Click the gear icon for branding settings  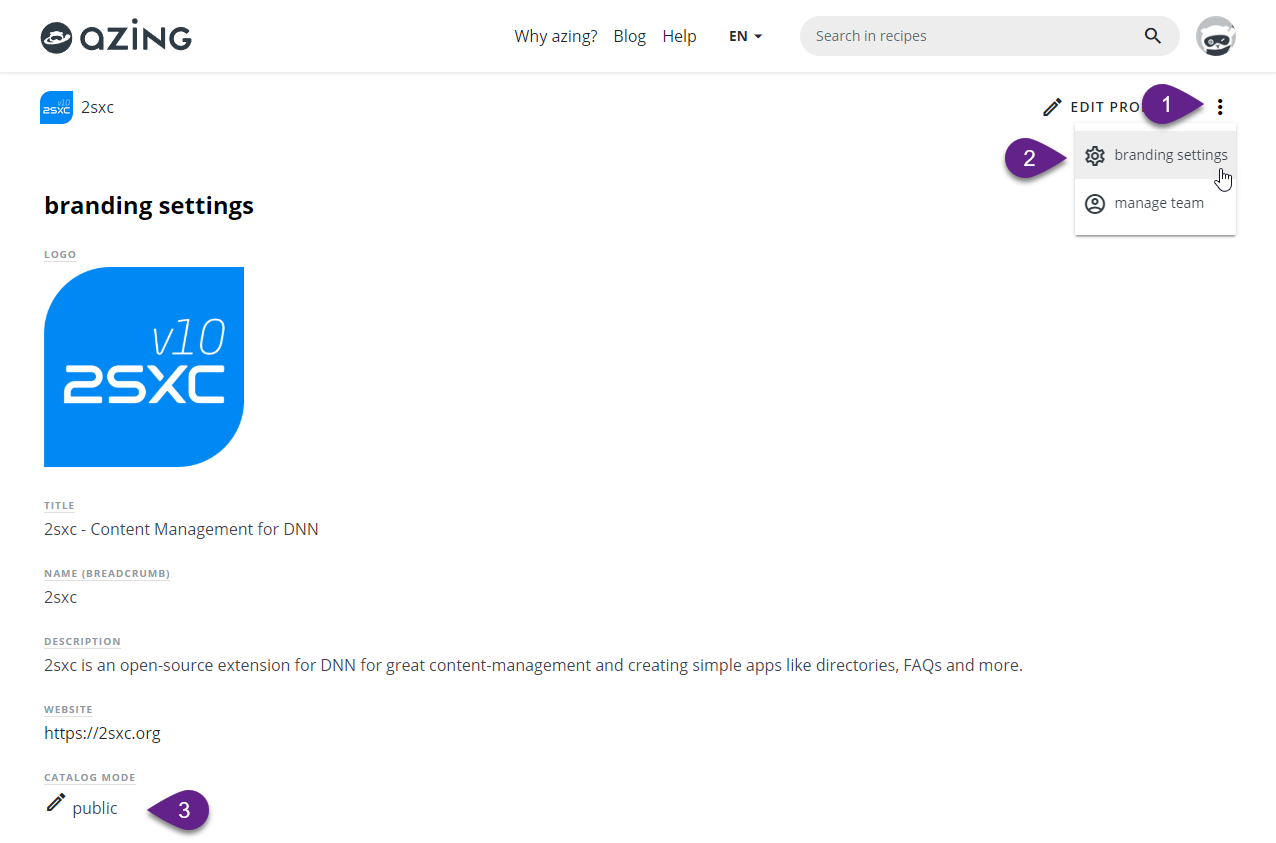click(1095, 156)
